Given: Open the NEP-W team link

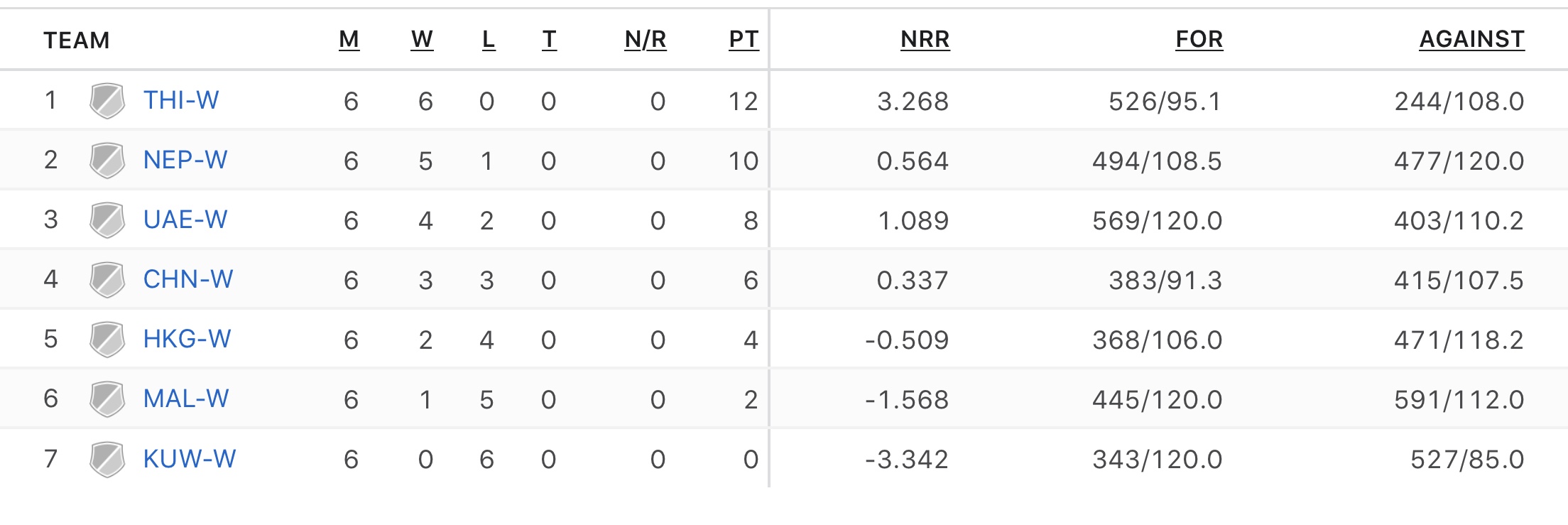Looking at the screenshot, I should (185, 161).
